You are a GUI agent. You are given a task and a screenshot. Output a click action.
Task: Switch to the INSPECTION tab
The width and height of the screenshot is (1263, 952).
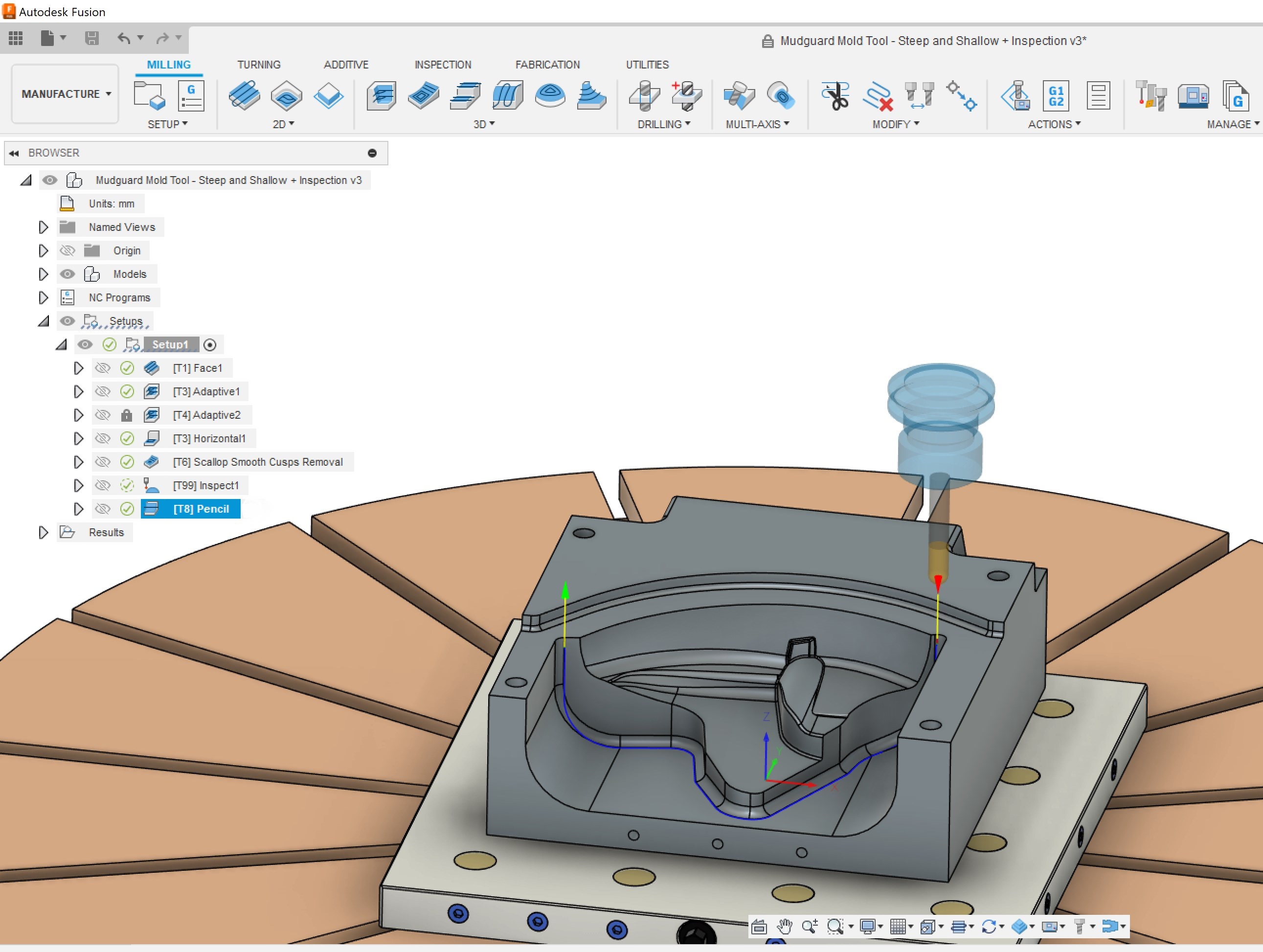[443, 65]
